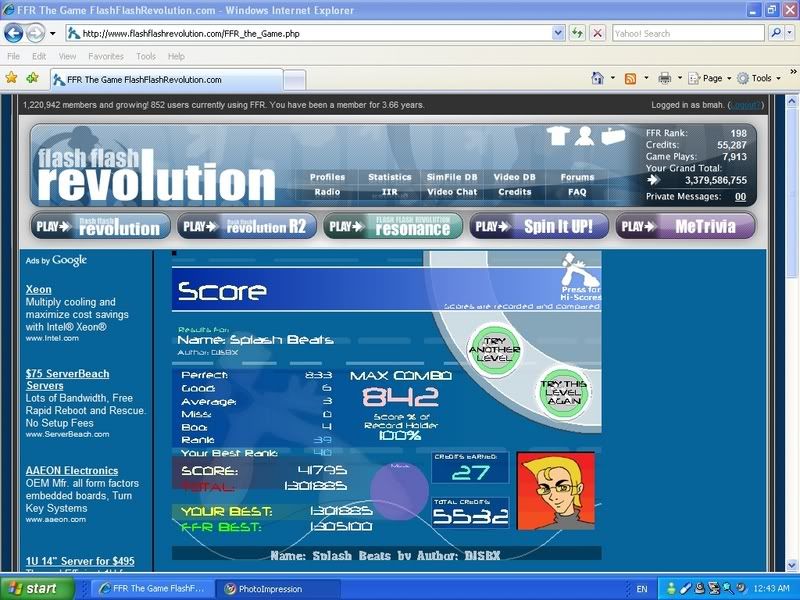Open the address bar history dropdown
Image resolution: width=800 pixels, height=600 pixels.
[x=558, y=33]
